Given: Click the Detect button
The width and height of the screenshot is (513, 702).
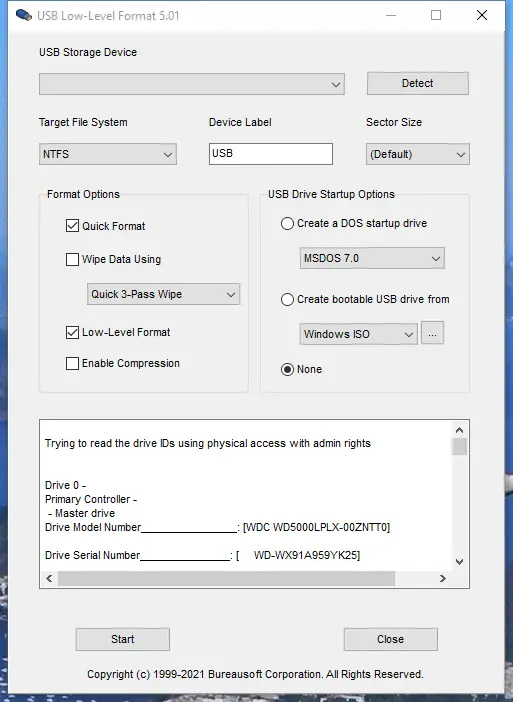Looking at the screenshot, I should [418, 83].
